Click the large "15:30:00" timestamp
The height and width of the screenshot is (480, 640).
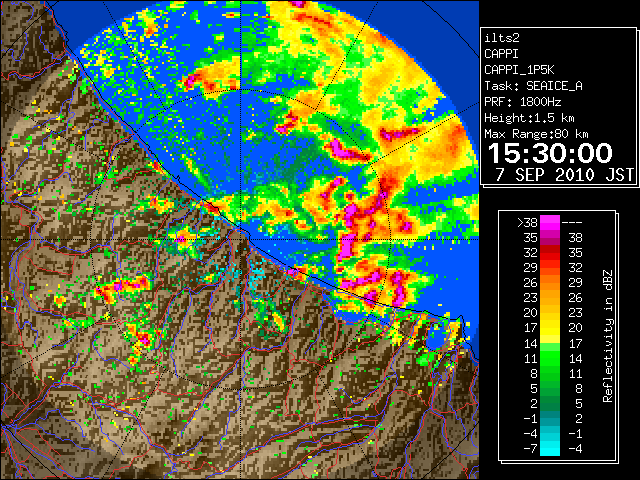550,153
